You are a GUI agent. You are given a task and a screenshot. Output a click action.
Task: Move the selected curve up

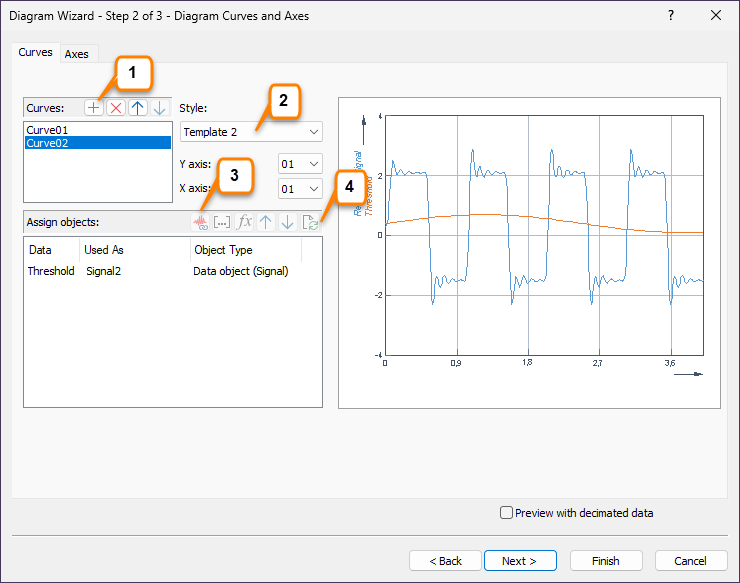click(x=137, y=108)
